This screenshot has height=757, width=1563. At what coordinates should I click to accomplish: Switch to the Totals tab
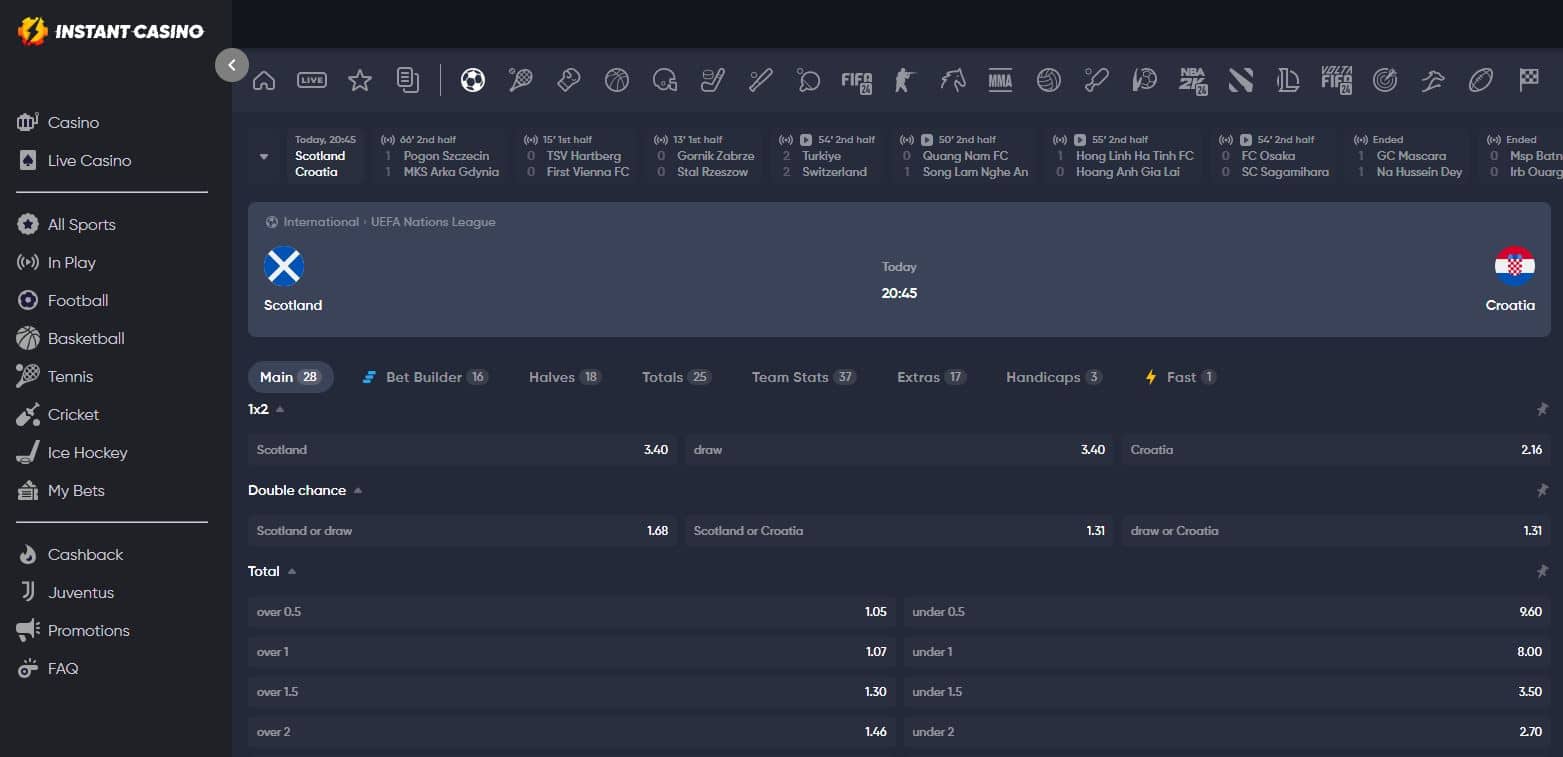click(x=676, y=377)
